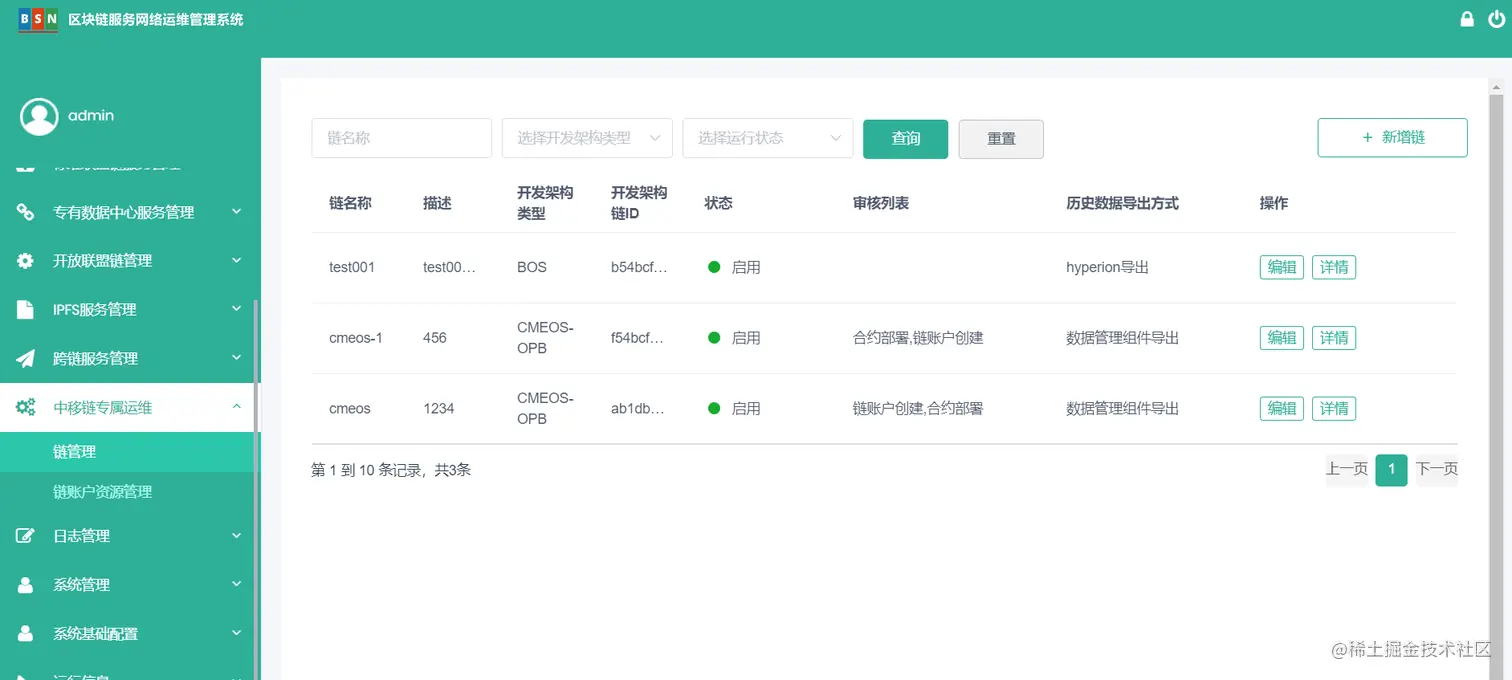Click the 历史数据导出方式 column header

tap(1123, 203)
